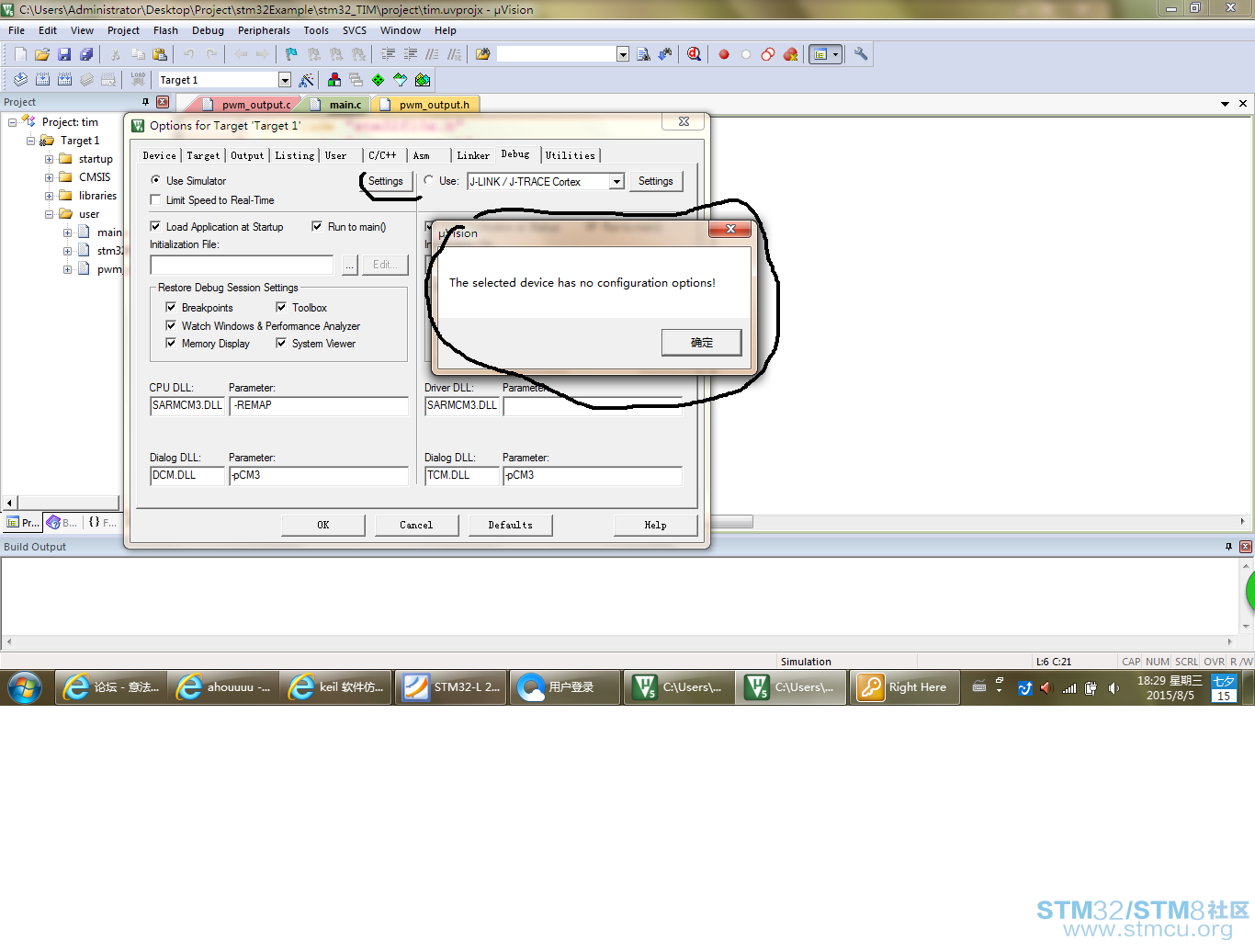Start the debug session with the magnifier icon
The width and height of the screenshot is (1255, 952).
pos(694,54)
